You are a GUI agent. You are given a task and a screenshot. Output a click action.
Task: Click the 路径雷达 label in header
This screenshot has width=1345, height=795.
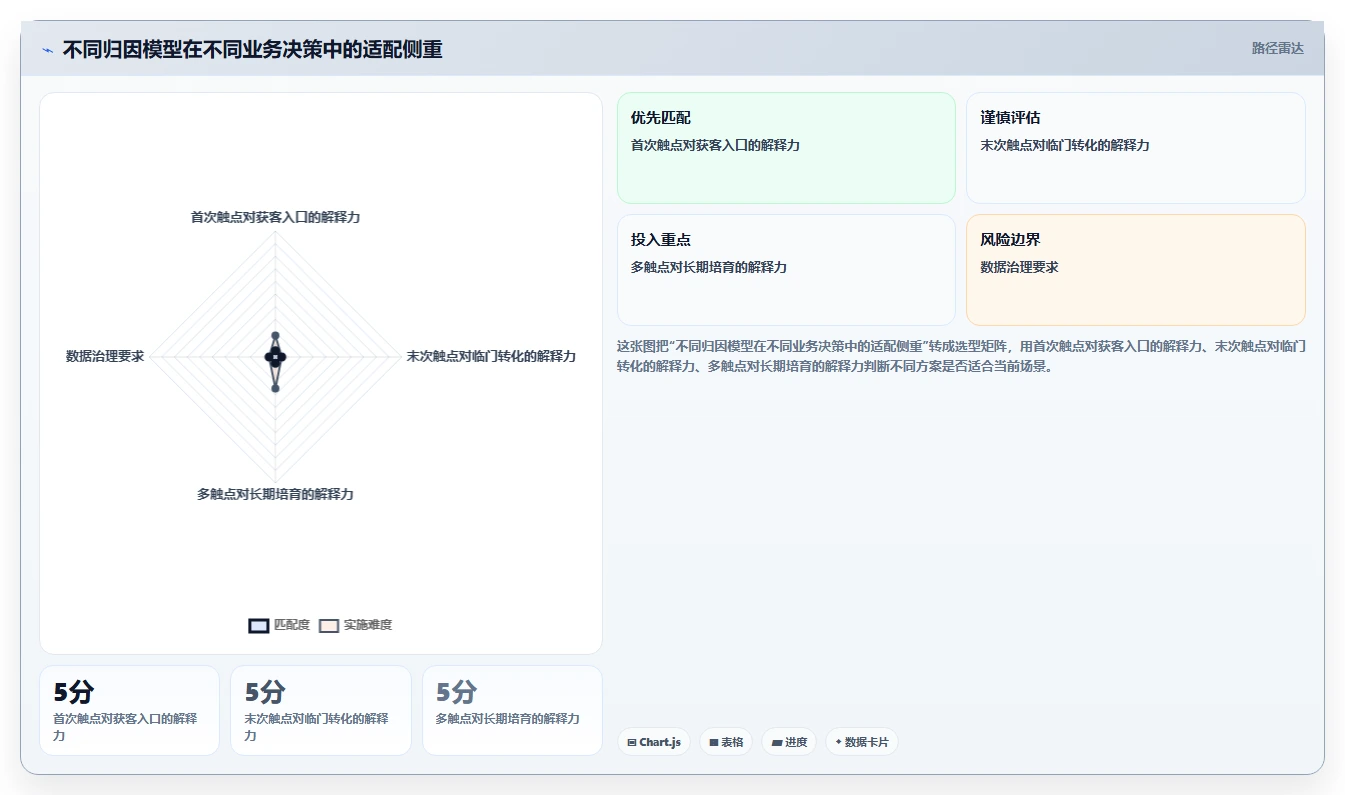(x=1277, y=48)
